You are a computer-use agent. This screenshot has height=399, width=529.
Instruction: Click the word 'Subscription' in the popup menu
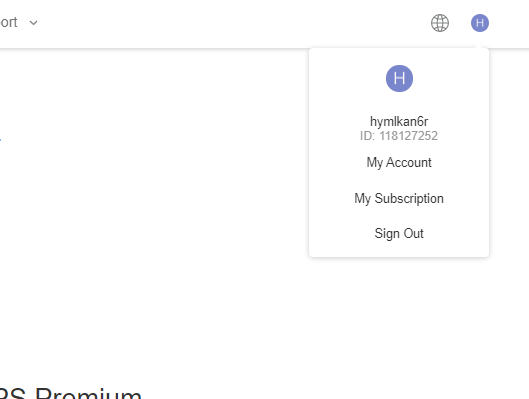point(409,198)
